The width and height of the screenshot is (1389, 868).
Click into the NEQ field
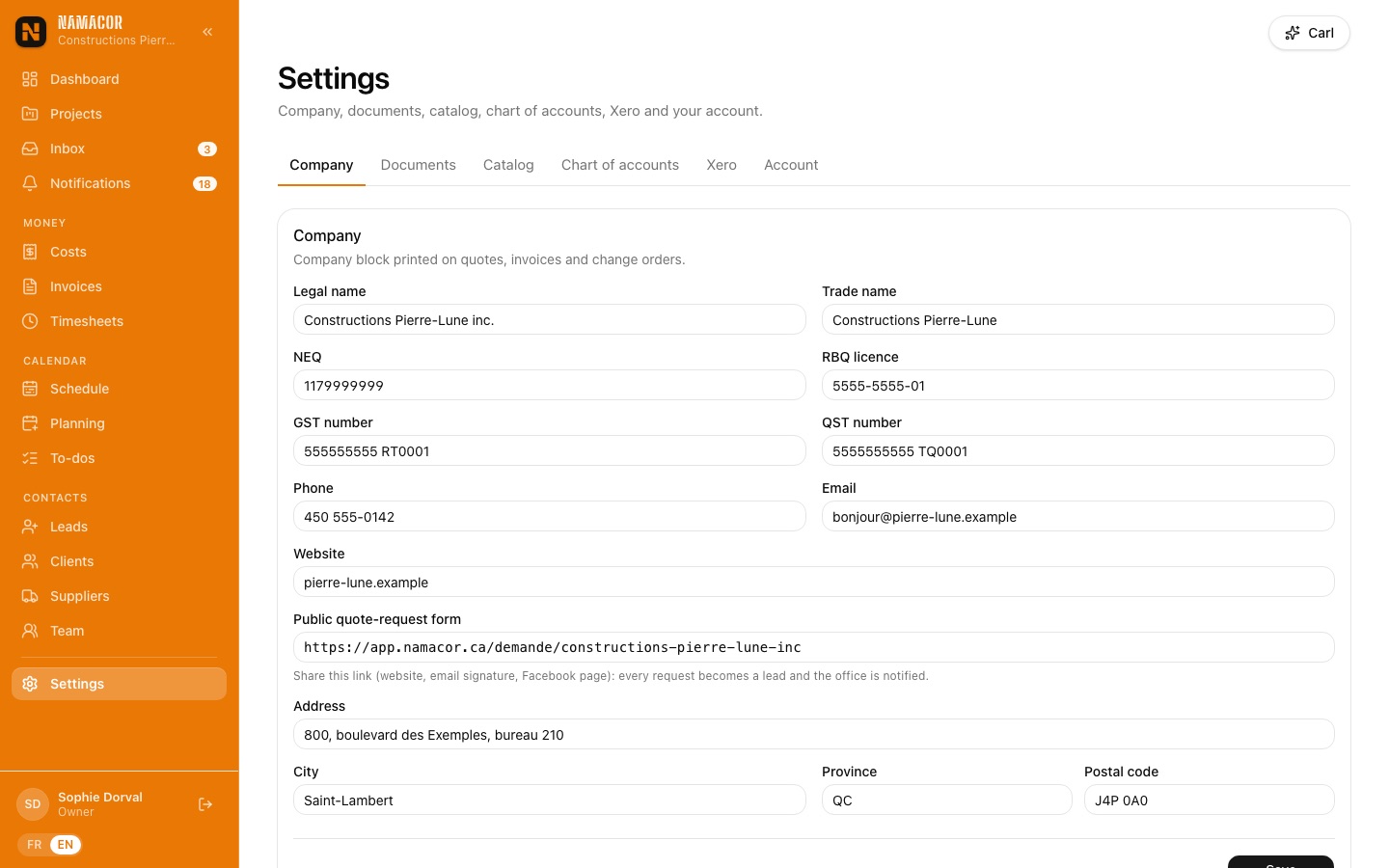(x=550, y=385)
